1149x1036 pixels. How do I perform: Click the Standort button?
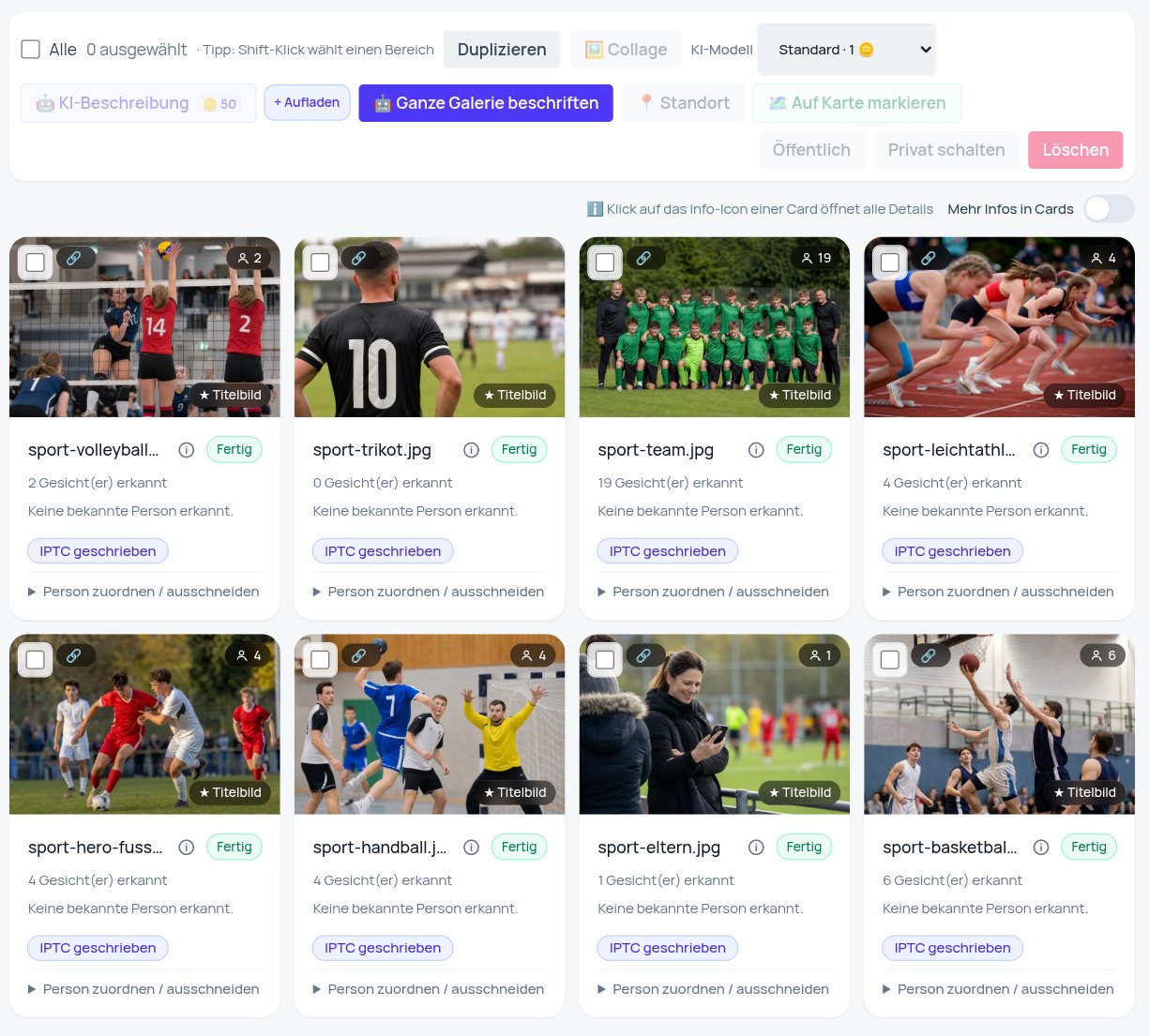684,103
